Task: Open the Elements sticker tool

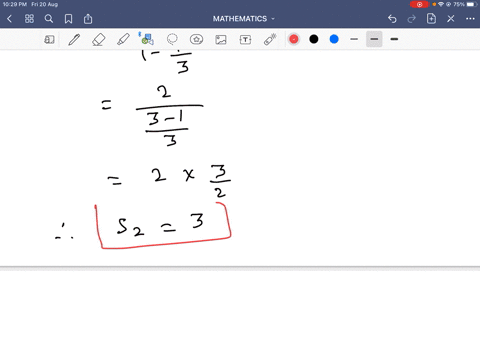Action: (196, 39)
